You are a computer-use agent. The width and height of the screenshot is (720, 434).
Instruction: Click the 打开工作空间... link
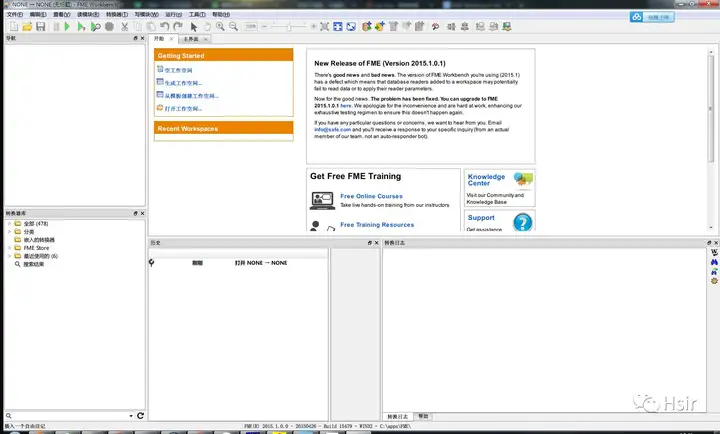tap(183, 109)
